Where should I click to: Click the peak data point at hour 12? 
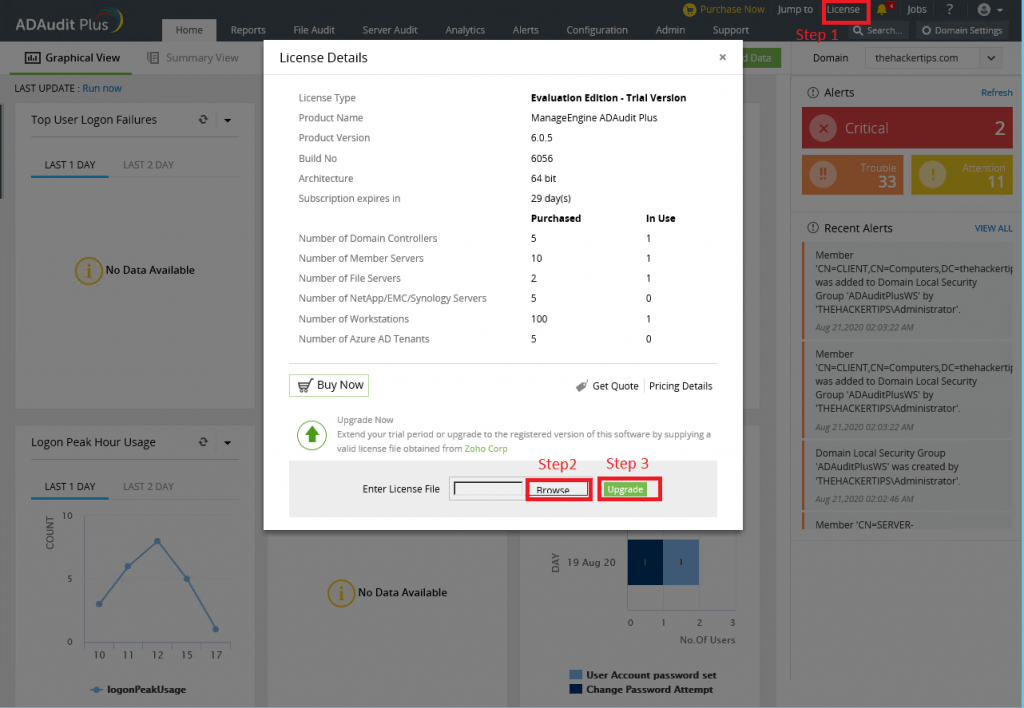tap(157, 541)
